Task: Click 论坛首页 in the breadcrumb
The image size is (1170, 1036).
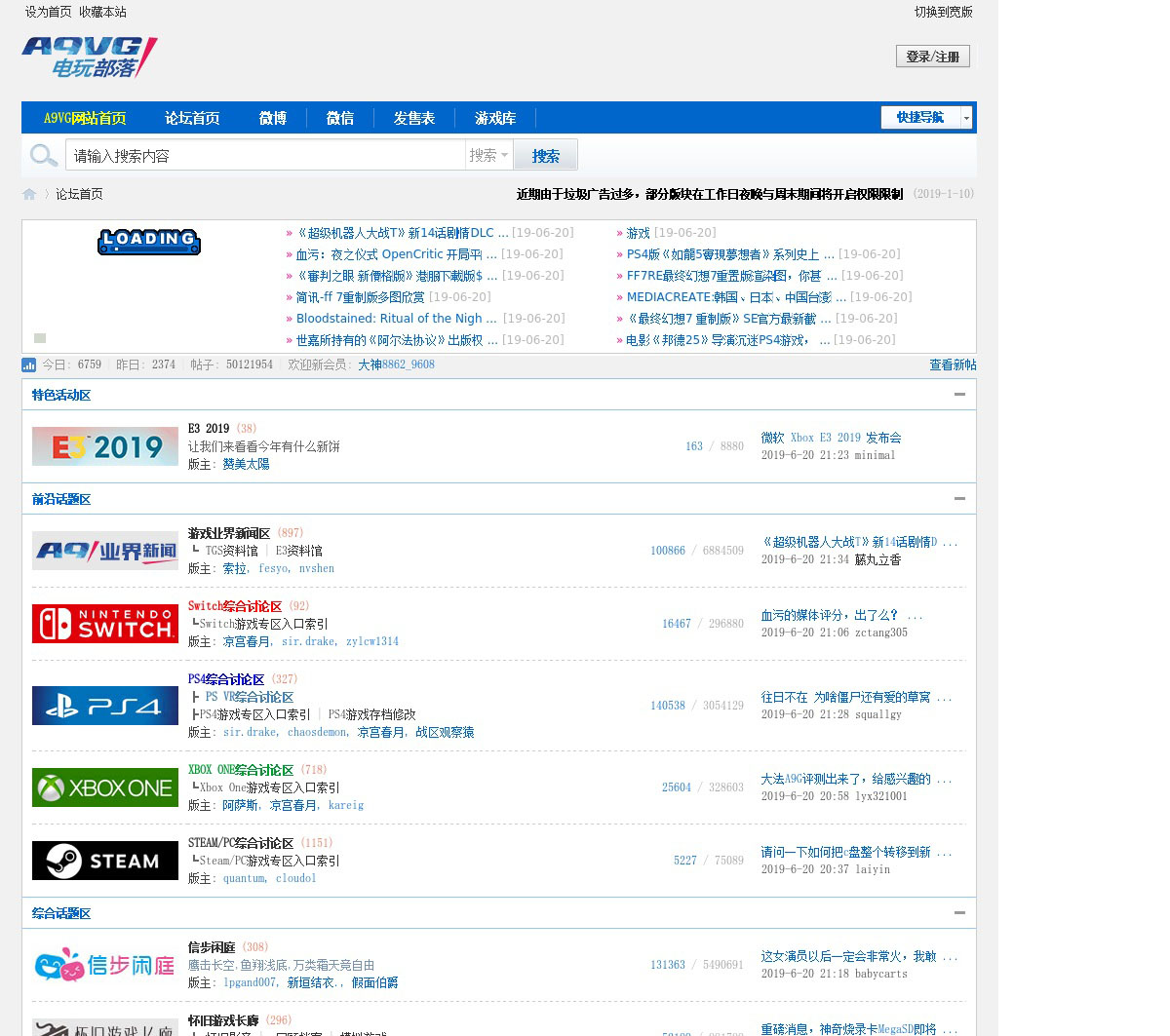Action: (x=79, y=194)
